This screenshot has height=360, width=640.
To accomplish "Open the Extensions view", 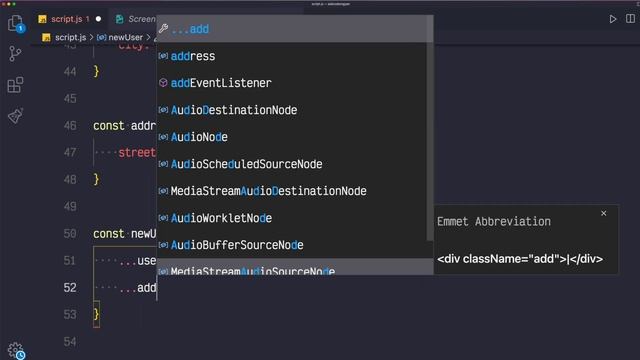I will tap(15, 85).
